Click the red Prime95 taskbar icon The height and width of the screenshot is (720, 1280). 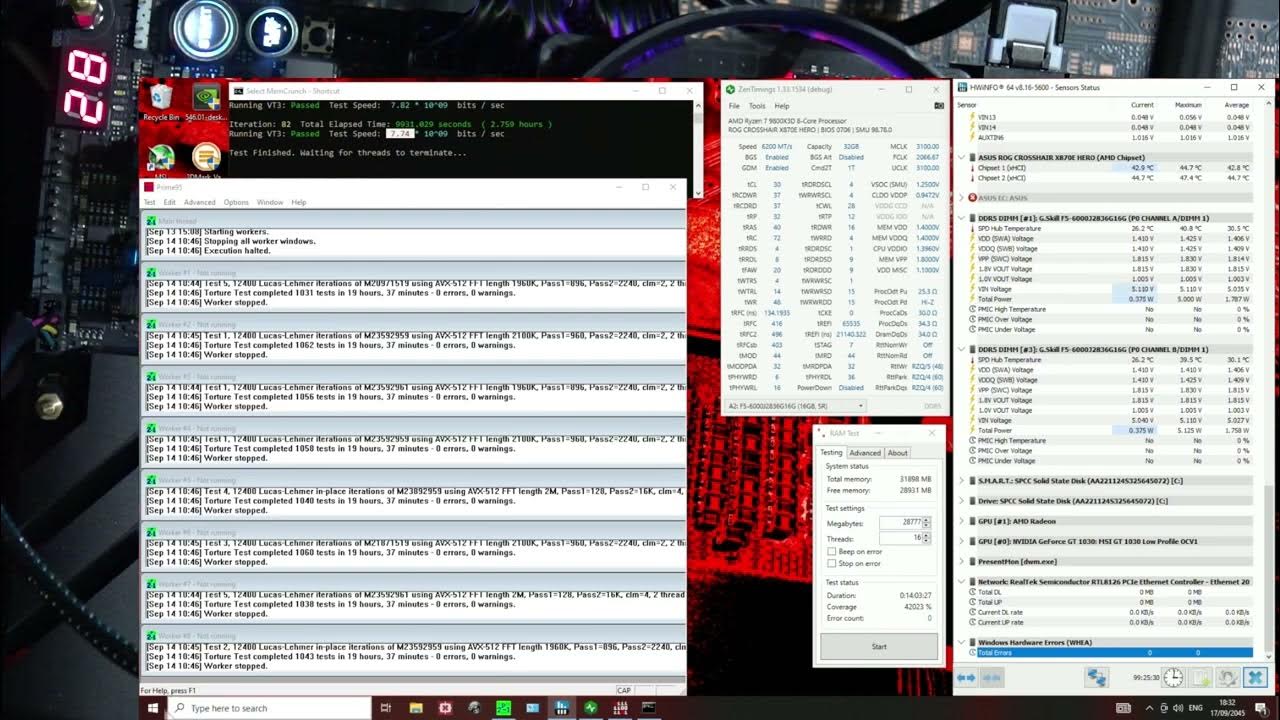pos(445,708)
